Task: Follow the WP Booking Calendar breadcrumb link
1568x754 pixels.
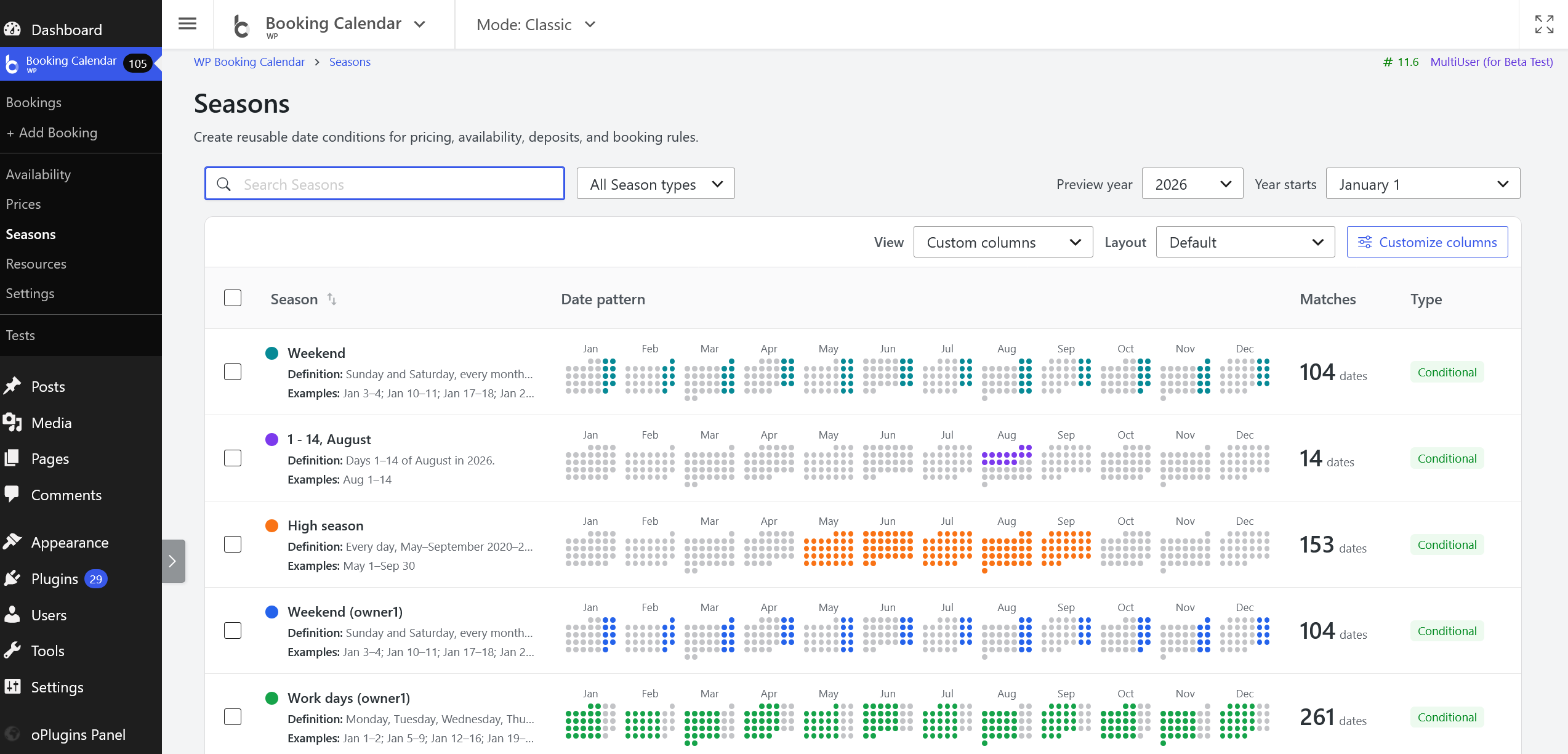Action: pos(249,62)
